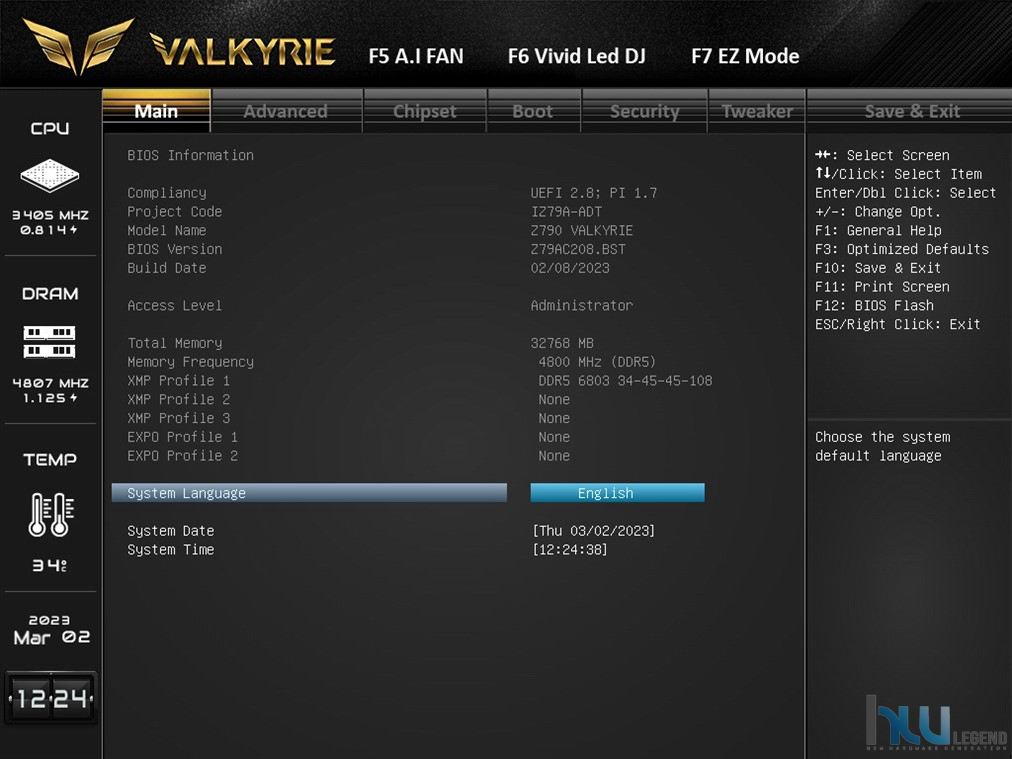Click the 4800 MHz (DDR5) value
1012x759 pixels.
click(598, 361)
